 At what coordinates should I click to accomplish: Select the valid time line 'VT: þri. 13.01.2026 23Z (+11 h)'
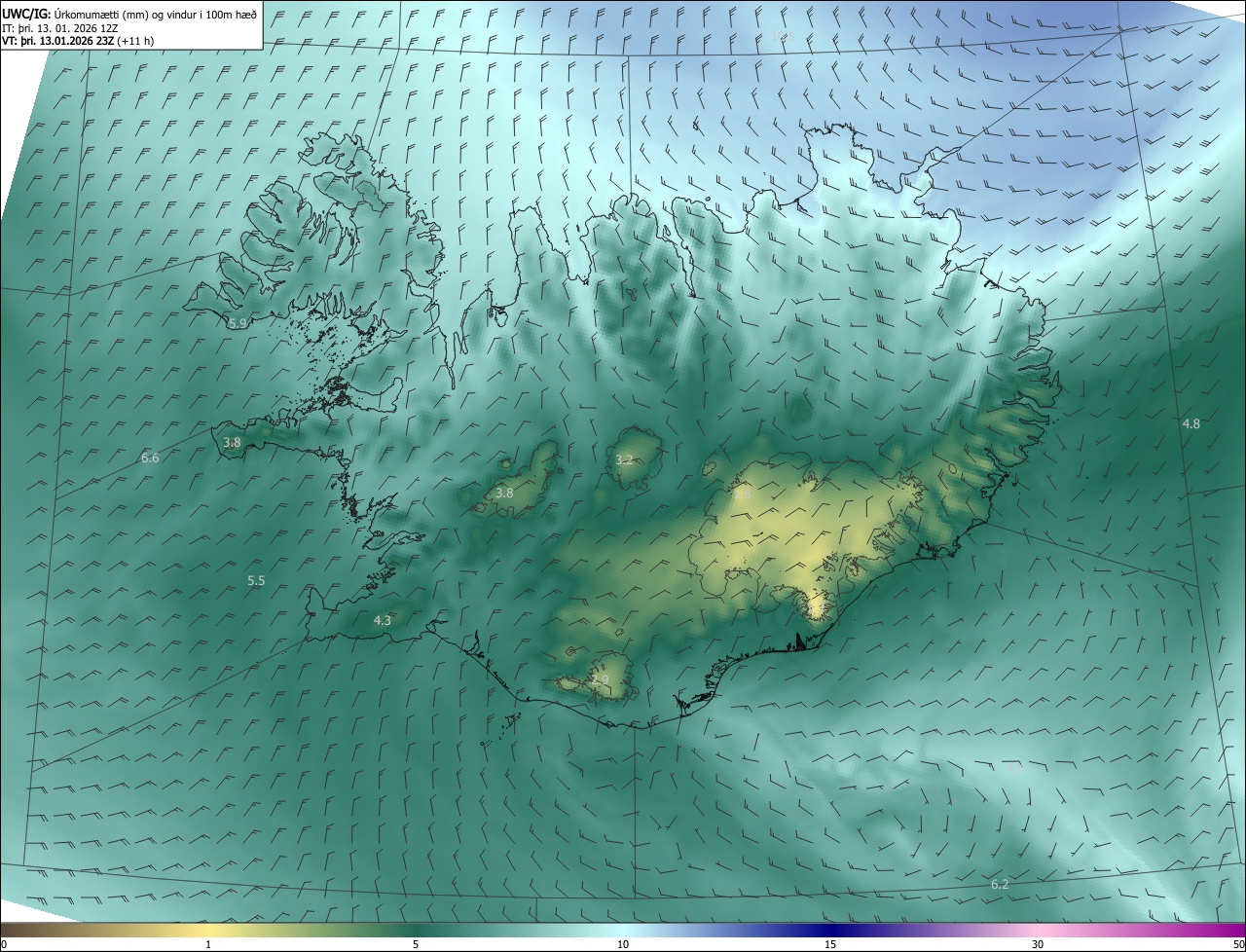78,40
